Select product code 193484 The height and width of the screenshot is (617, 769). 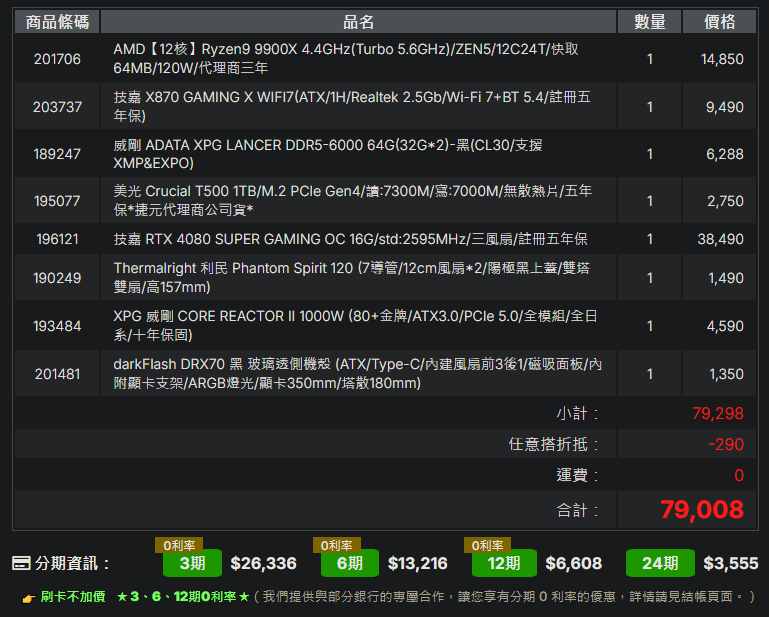[x=57, y=326]
